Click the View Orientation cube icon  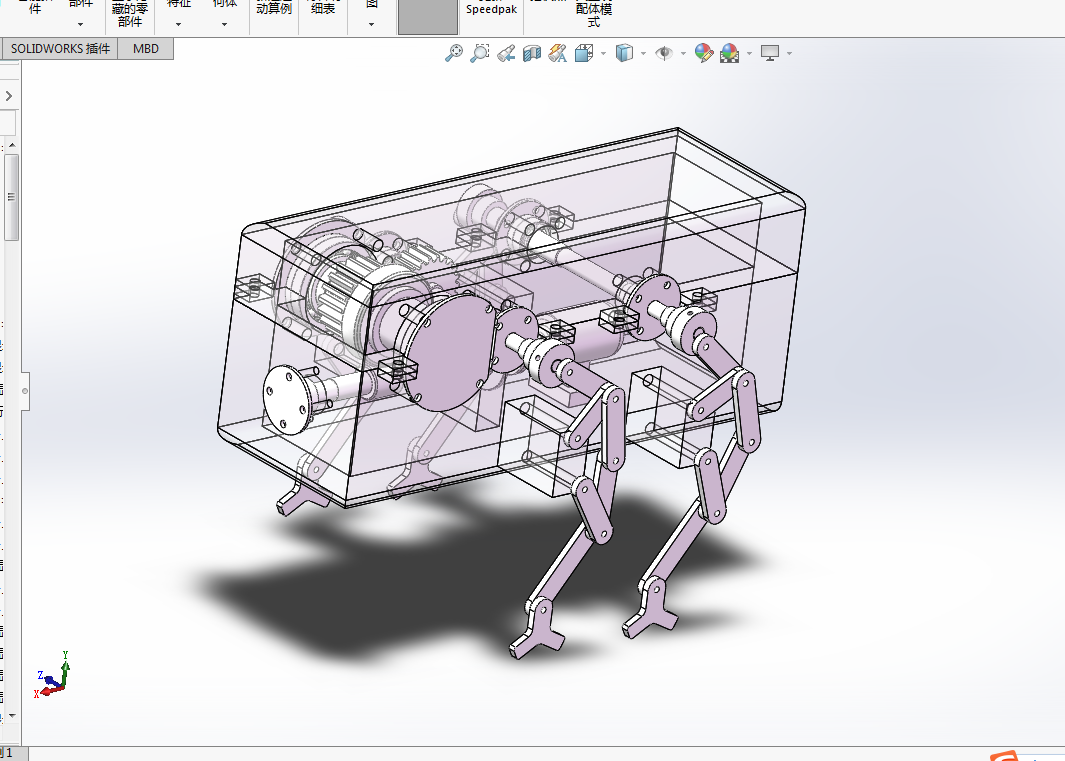point(583,53)
